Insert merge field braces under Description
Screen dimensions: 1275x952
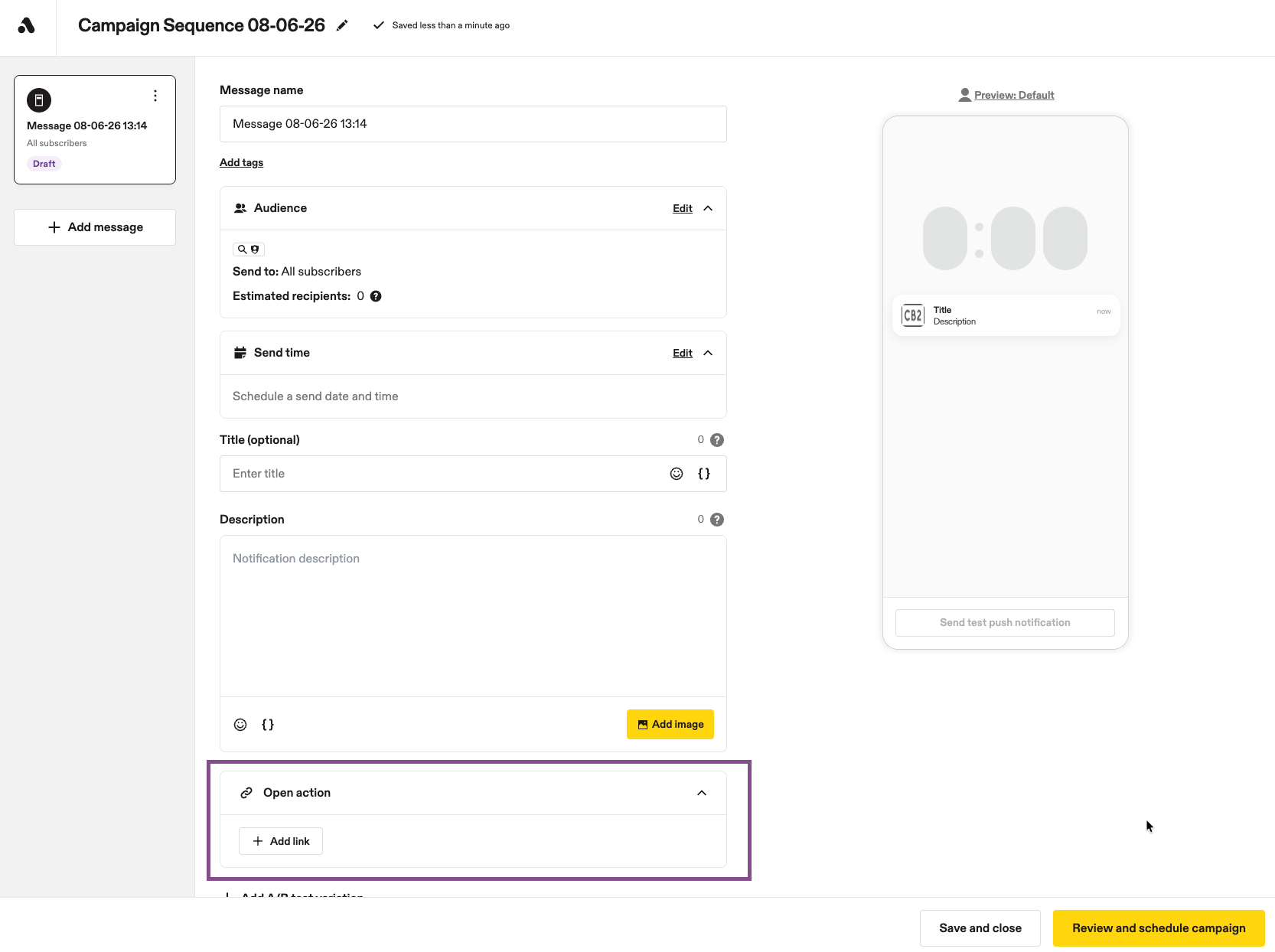tap(268, 725)
